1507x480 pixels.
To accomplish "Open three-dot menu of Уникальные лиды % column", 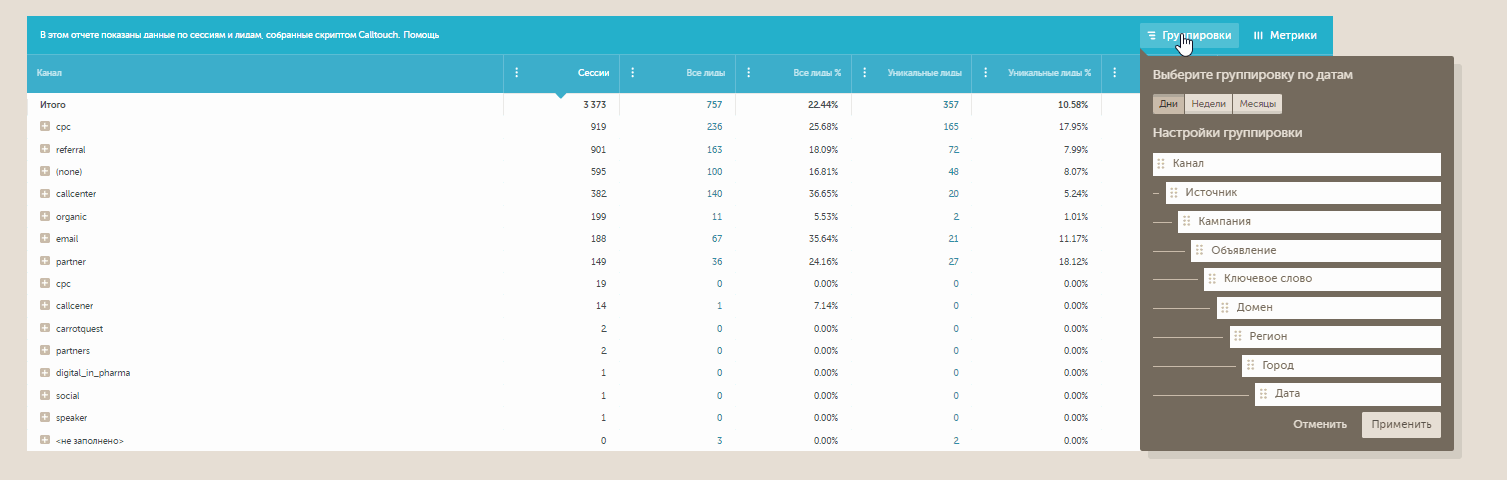I will pyautogui.click(x=986, y=73).
